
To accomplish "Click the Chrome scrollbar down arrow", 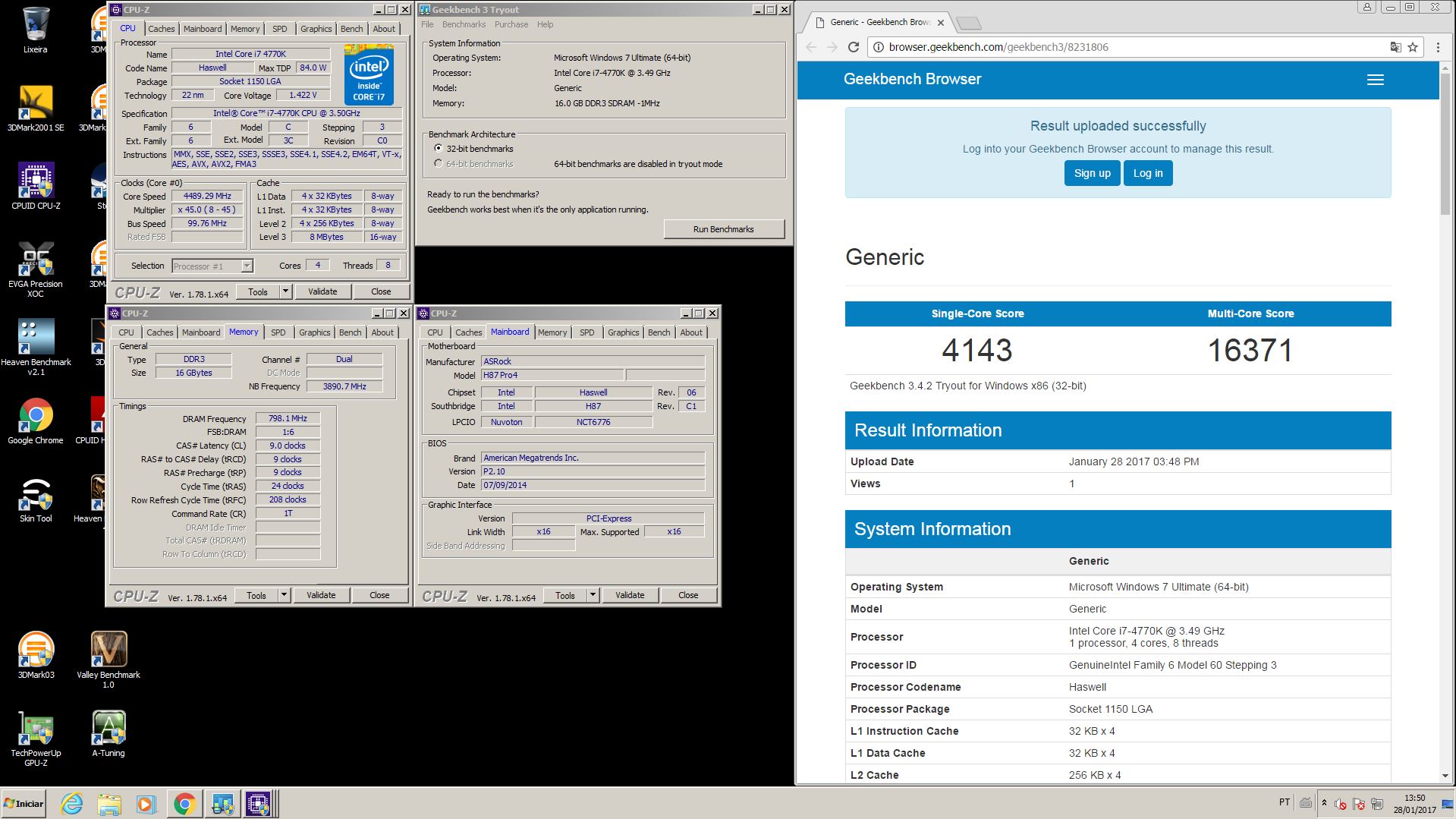I will pos(1445,776).
